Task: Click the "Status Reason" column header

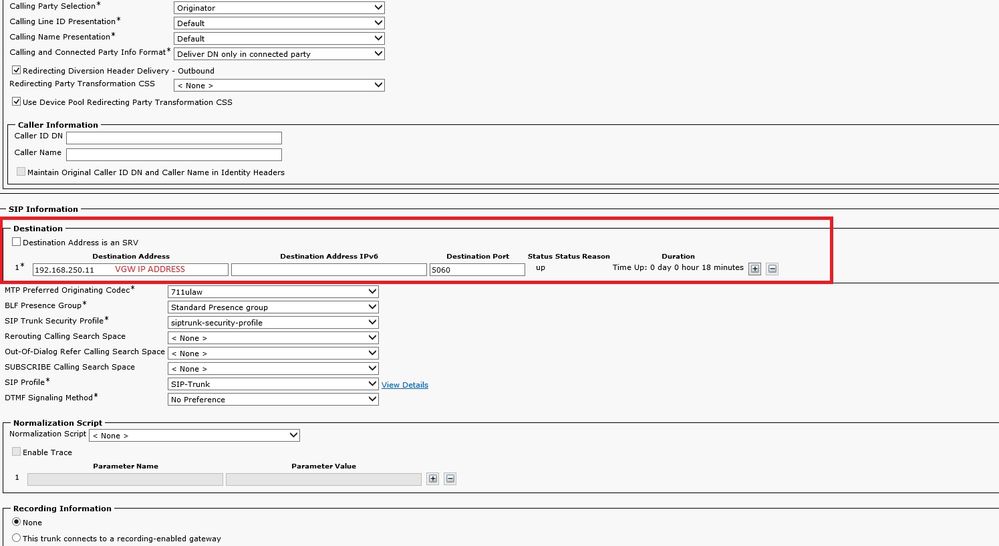Action: pyautogui.click(x=582, y=256)
